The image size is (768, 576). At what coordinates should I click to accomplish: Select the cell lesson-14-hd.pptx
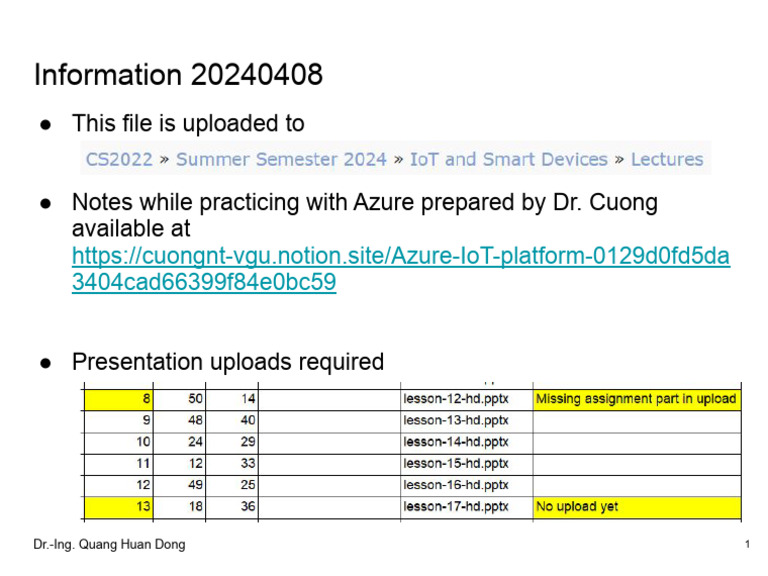466,442
